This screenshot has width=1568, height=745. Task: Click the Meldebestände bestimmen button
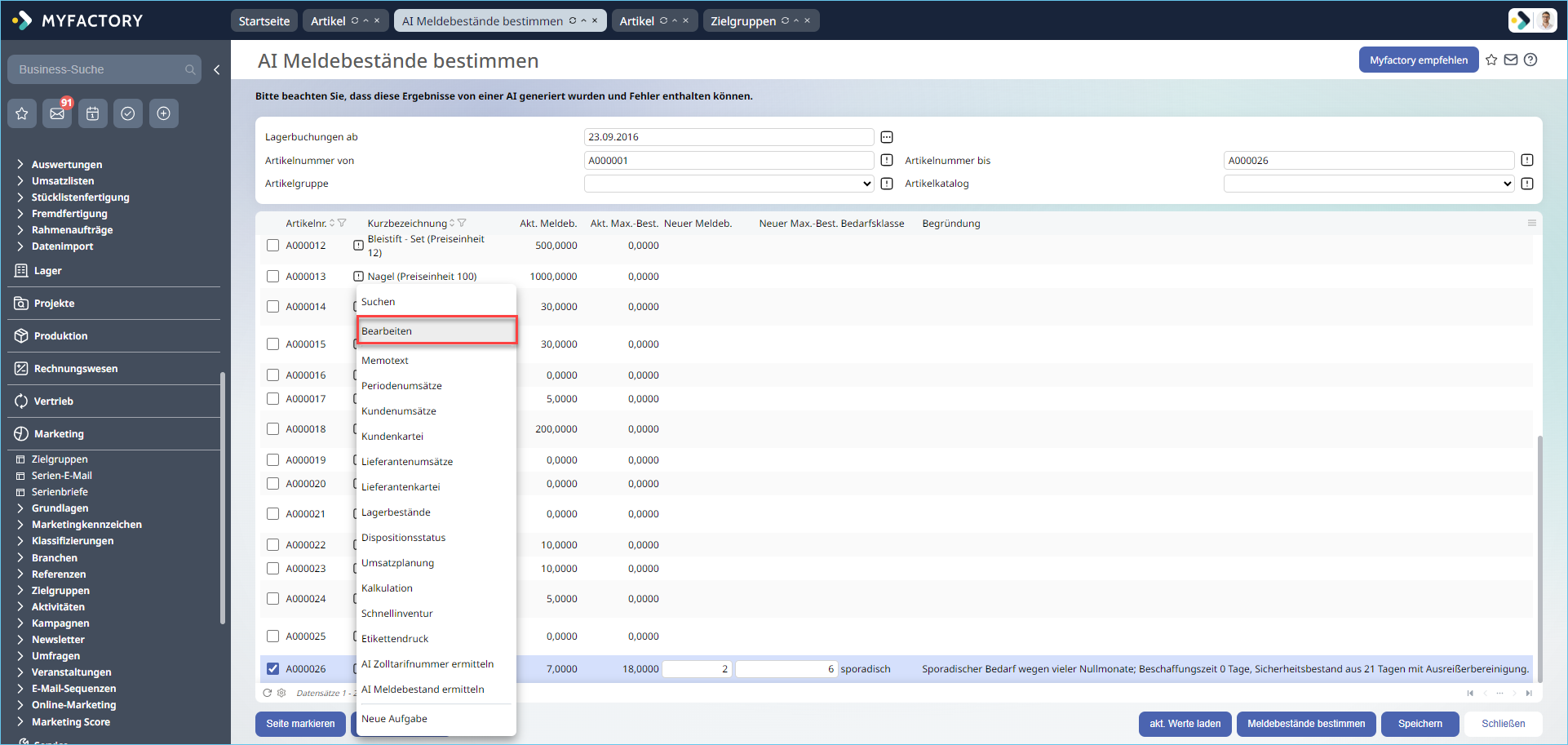coord(1306,724)
